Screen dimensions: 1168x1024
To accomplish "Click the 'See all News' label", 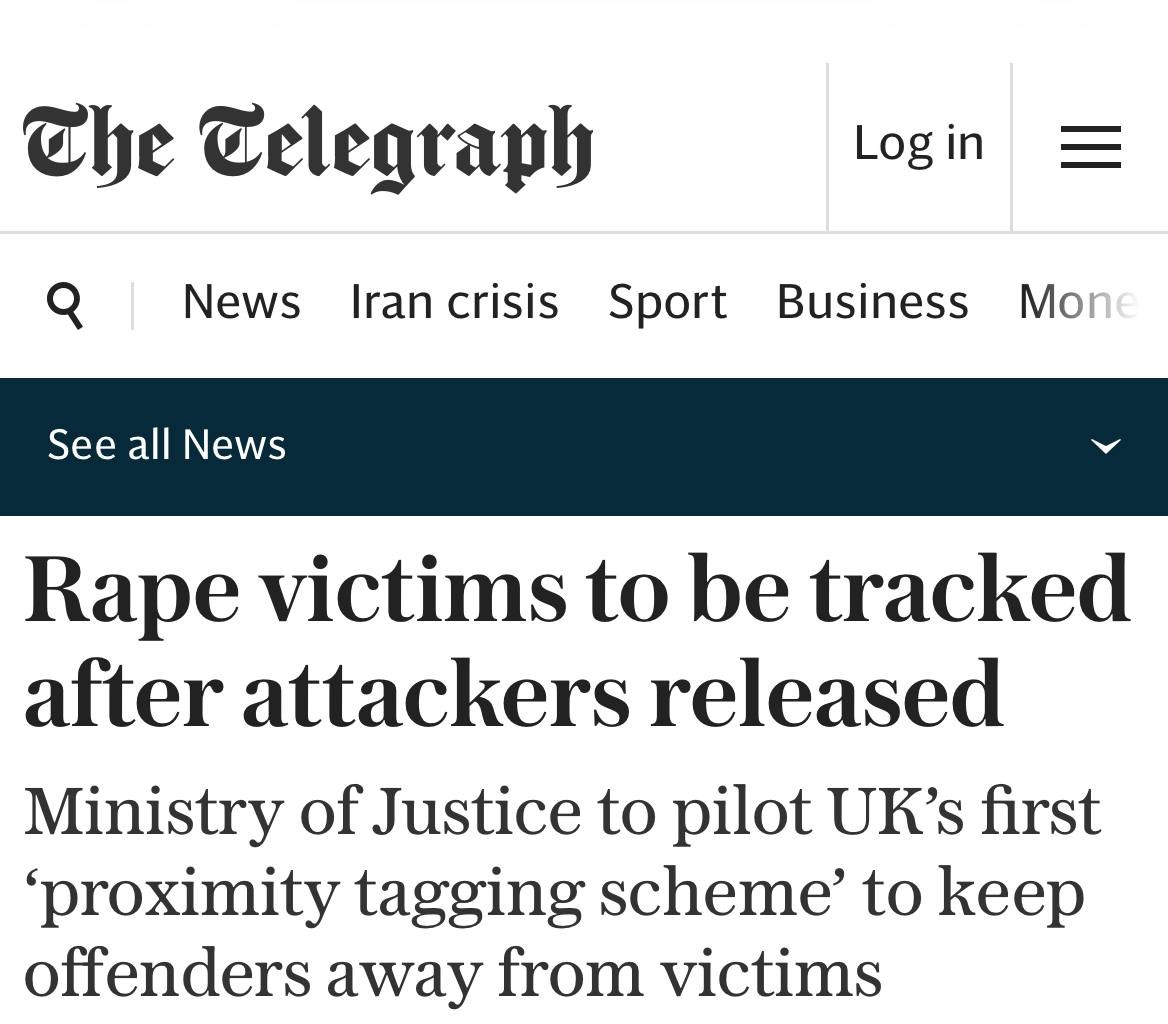I will click(167, 445).
